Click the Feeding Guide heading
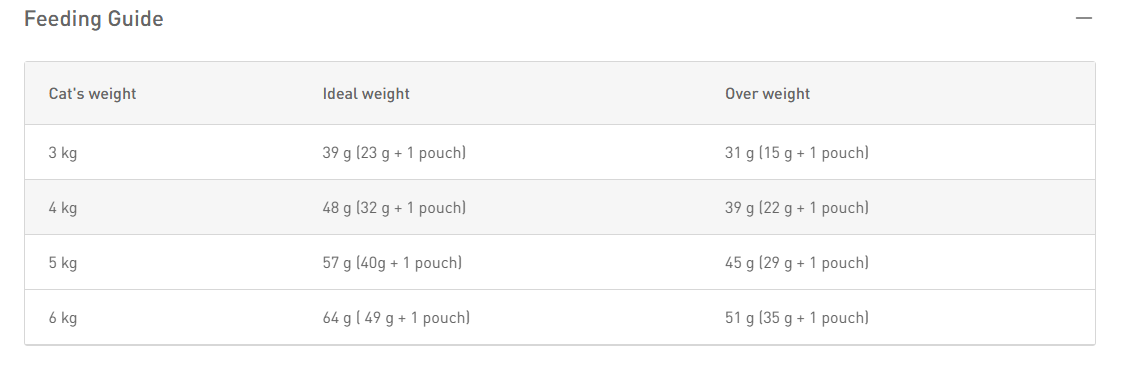The image size is (1123, 373). pyautogui.click(x=94, y=19)
